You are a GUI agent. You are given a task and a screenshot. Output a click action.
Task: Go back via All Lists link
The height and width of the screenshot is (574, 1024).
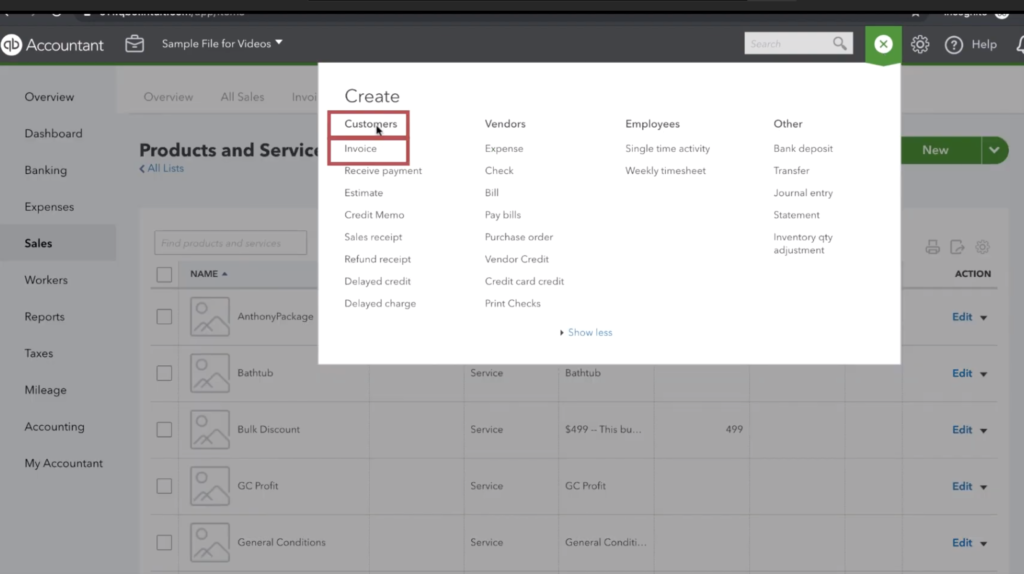[x=163, y=169]
